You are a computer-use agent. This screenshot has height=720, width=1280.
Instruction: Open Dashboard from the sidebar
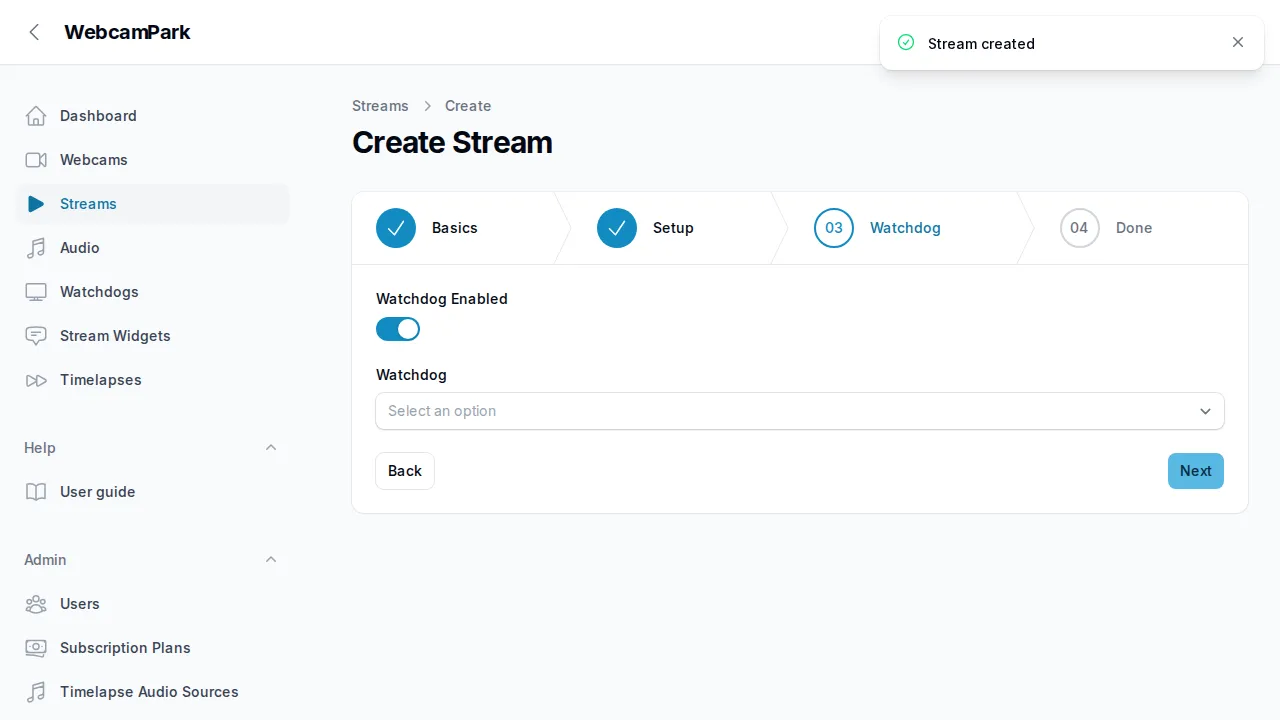[153, 116]
